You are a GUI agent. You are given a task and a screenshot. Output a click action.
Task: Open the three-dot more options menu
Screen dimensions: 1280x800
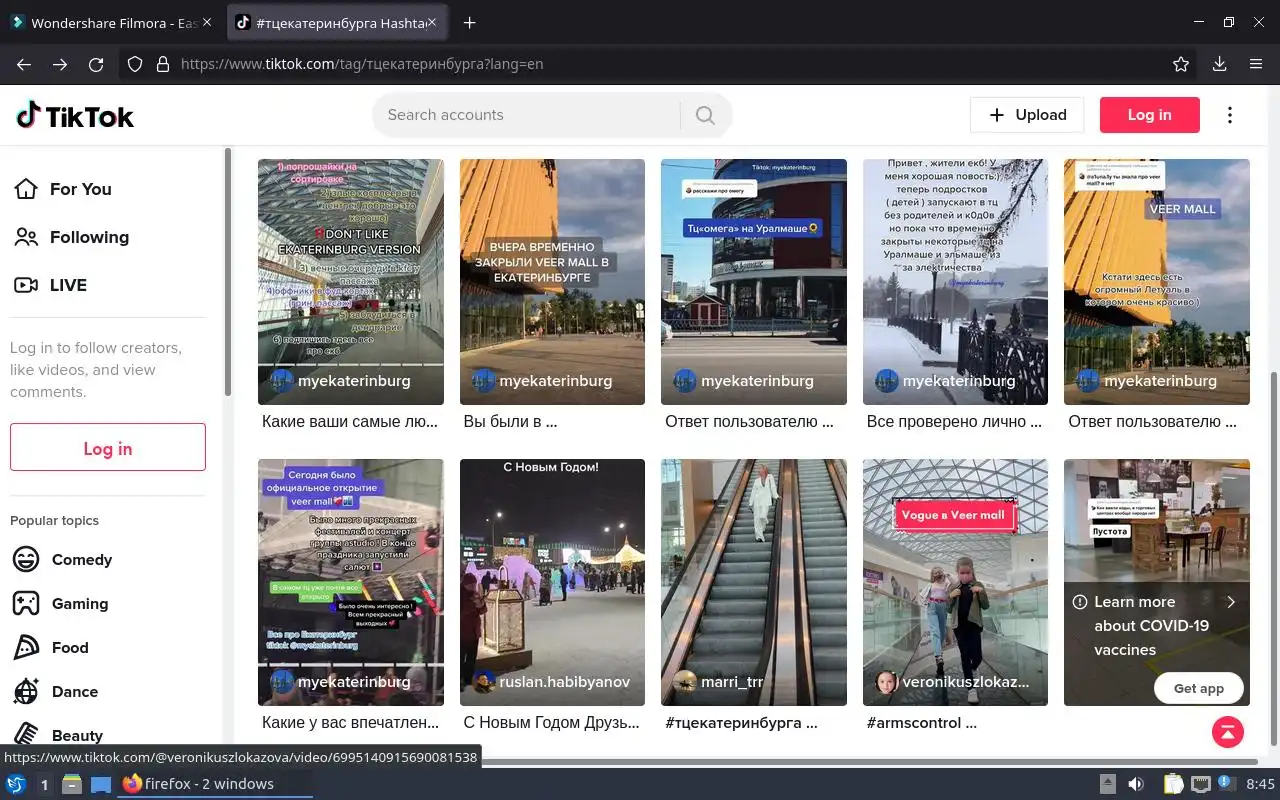point(1230,115)
